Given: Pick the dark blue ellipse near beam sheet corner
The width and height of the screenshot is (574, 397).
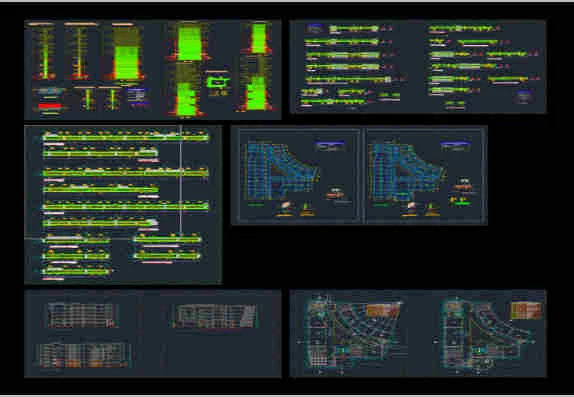Looking at the screenshot, I should (524, 97).
